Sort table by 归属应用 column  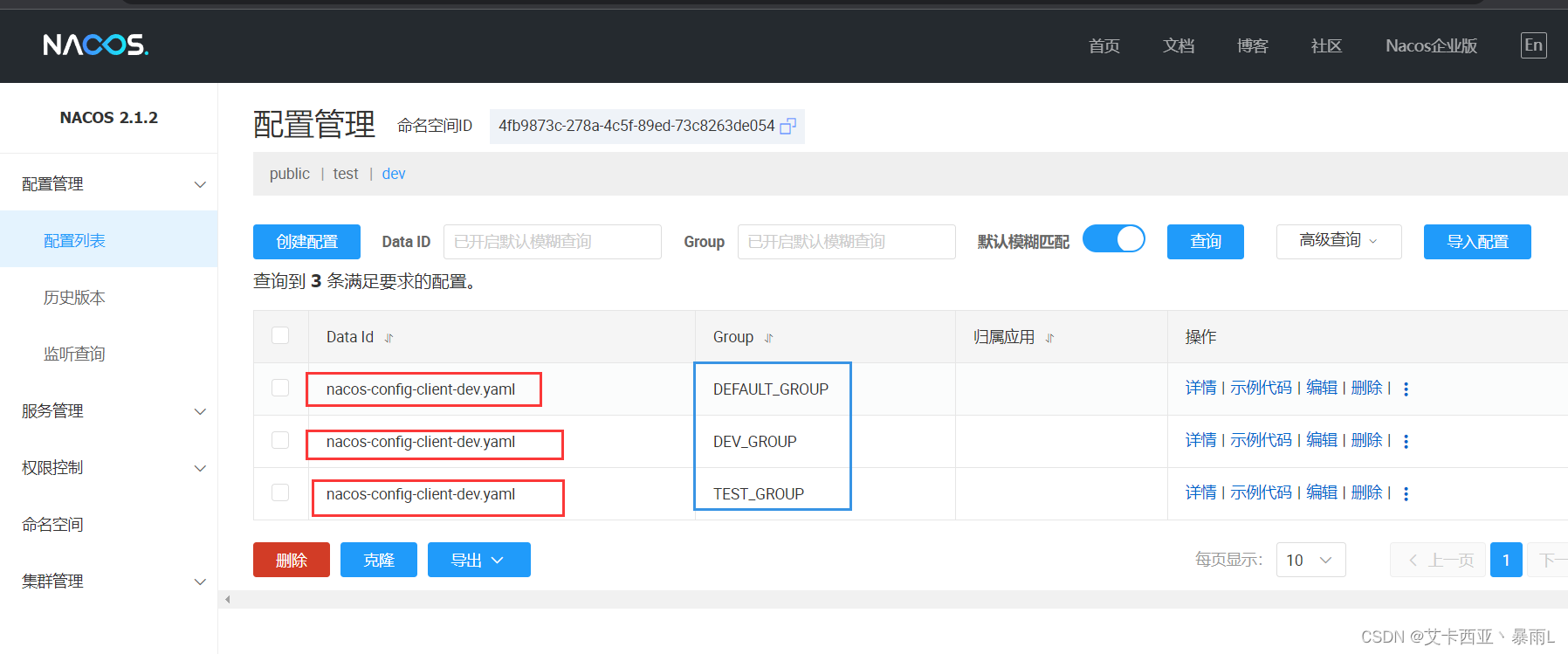[x=1050, y=338]
